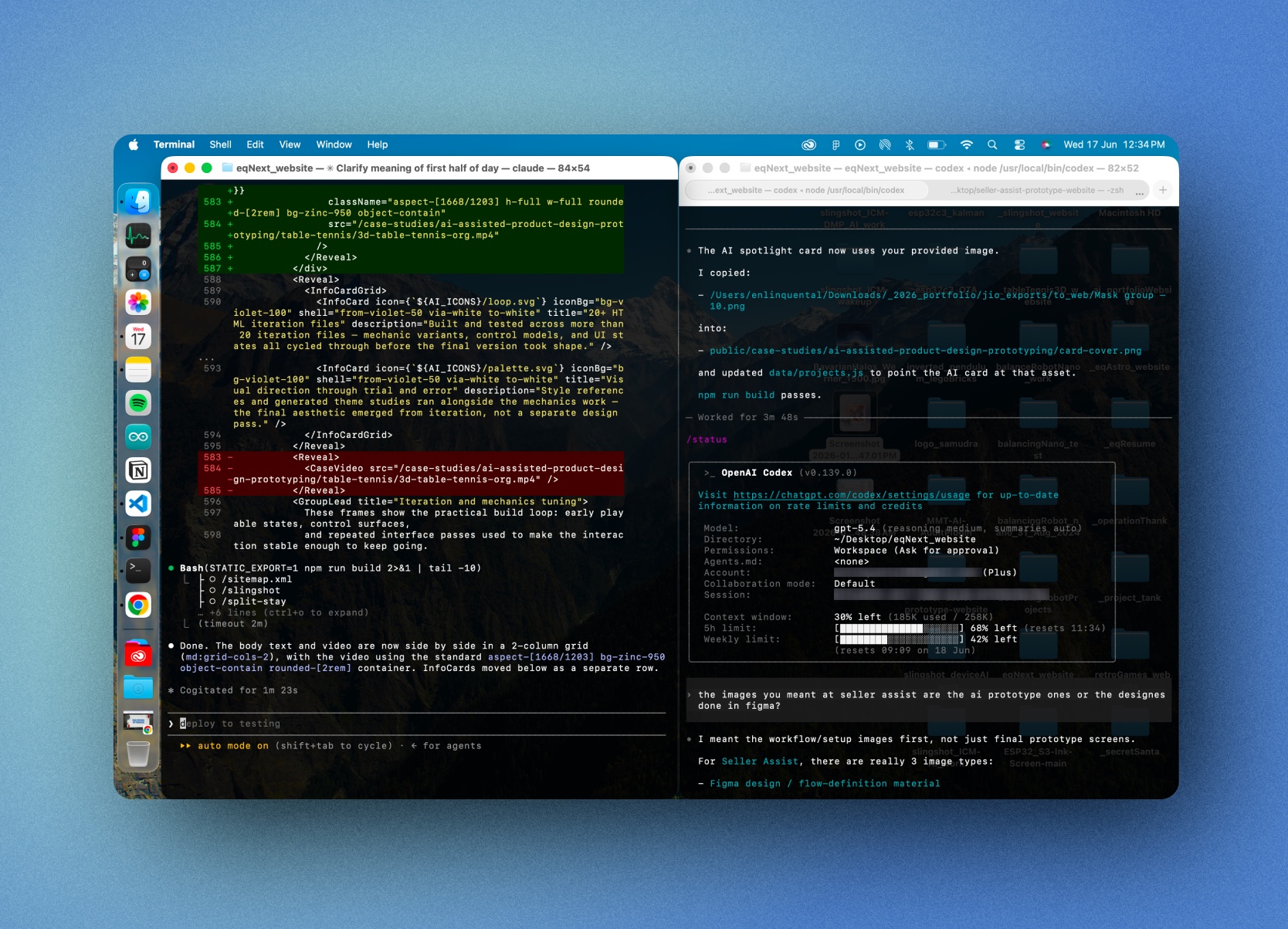Click the 'card-cover.png' public path line
The height and width of the screenshot is (929, 1288).
point(925,351)
